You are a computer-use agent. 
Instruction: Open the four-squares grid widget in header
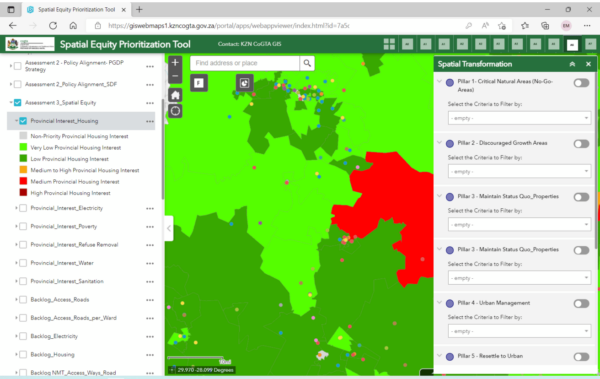389,44
